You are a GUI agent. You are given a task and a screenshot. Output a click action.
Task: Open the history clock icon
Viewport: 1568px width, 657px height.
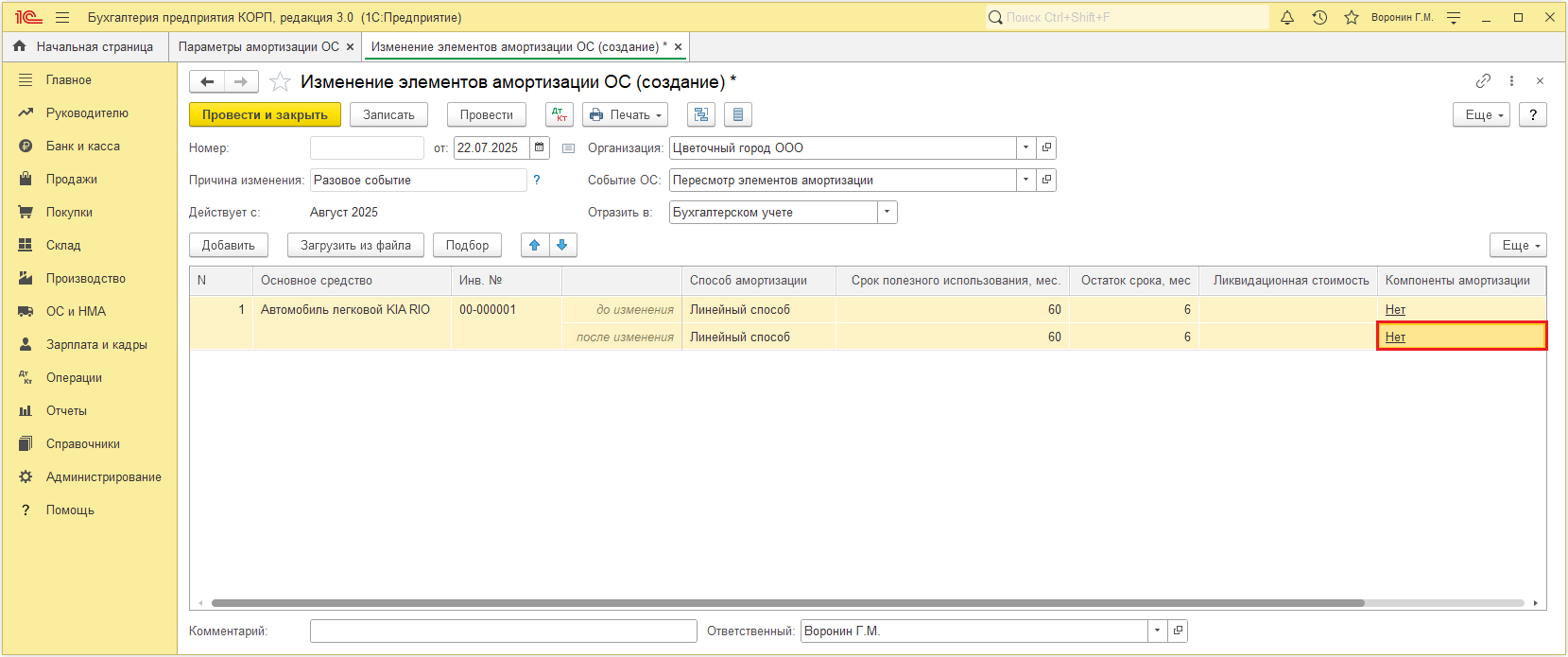(x=1319, y=17)
